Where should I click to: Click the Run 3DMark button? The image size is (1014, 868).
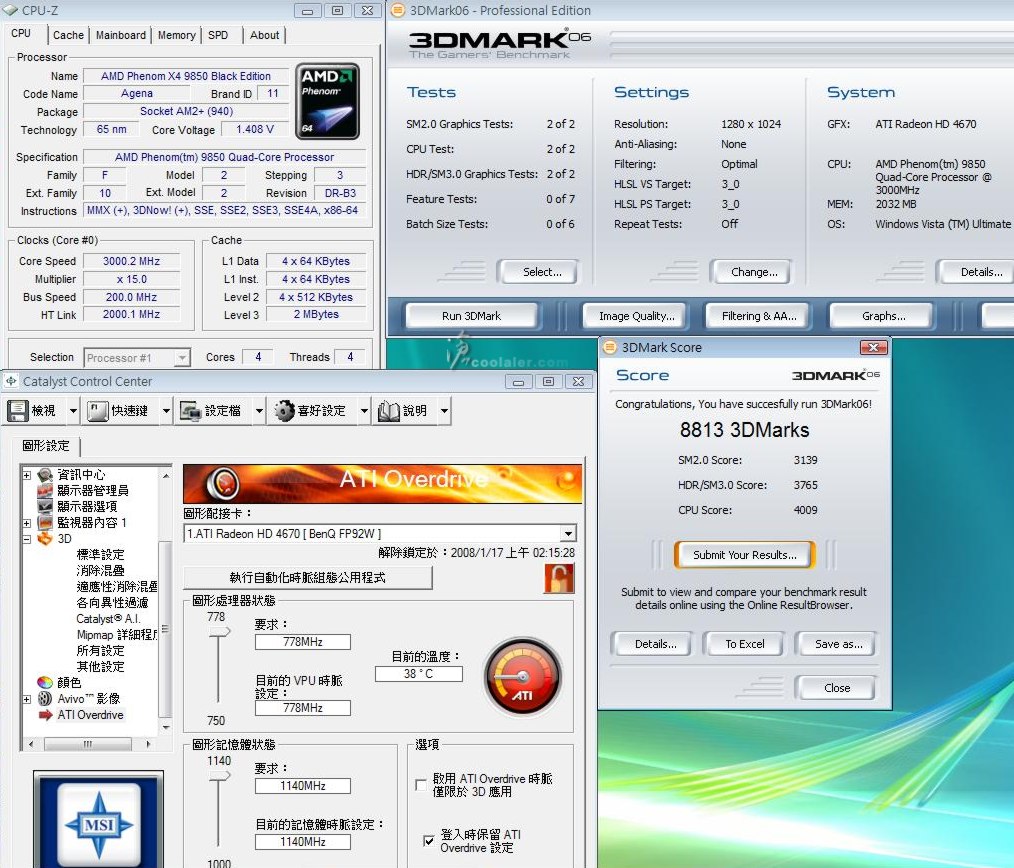(x=471, y=316)
